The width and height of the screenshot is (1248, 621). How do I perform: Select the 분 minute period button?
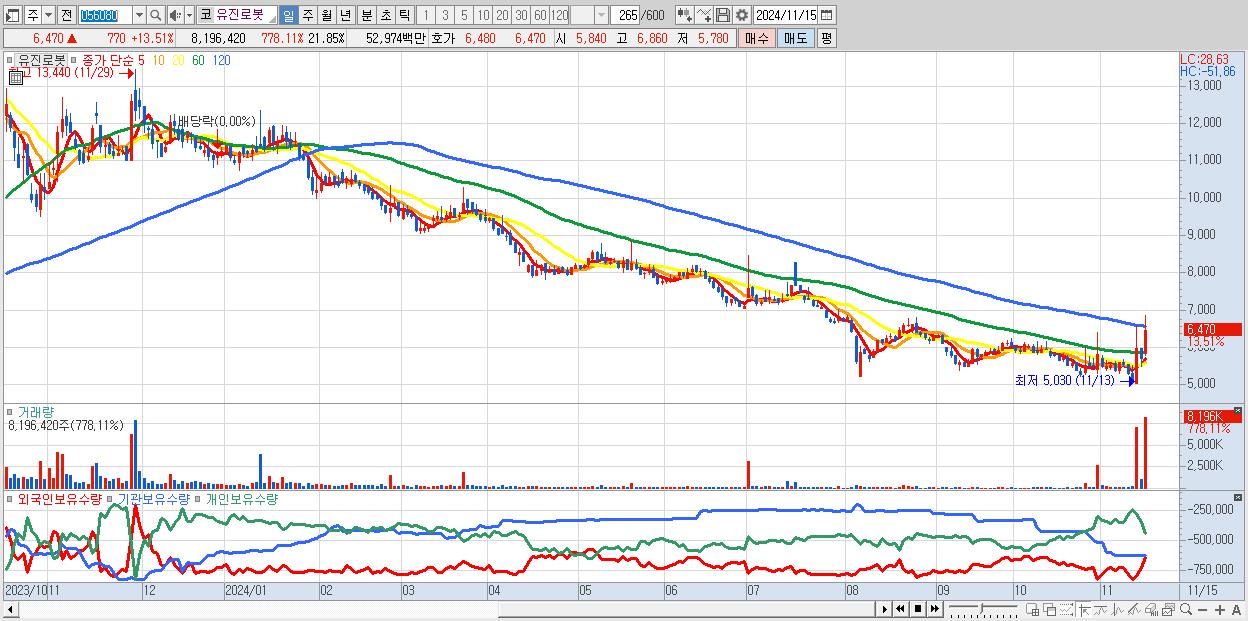pyautogui.click(x=367, y=16)
